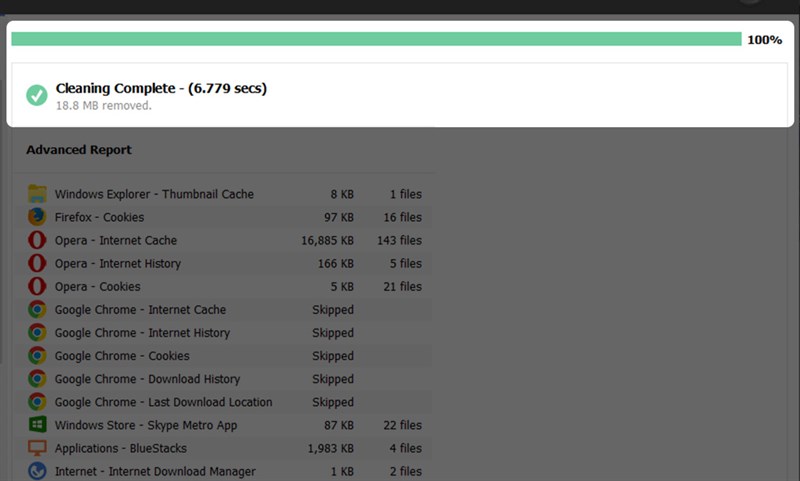Select the Firefox - Cookies row label
This screenshot has width=800, height=481.
coord(99,217)
